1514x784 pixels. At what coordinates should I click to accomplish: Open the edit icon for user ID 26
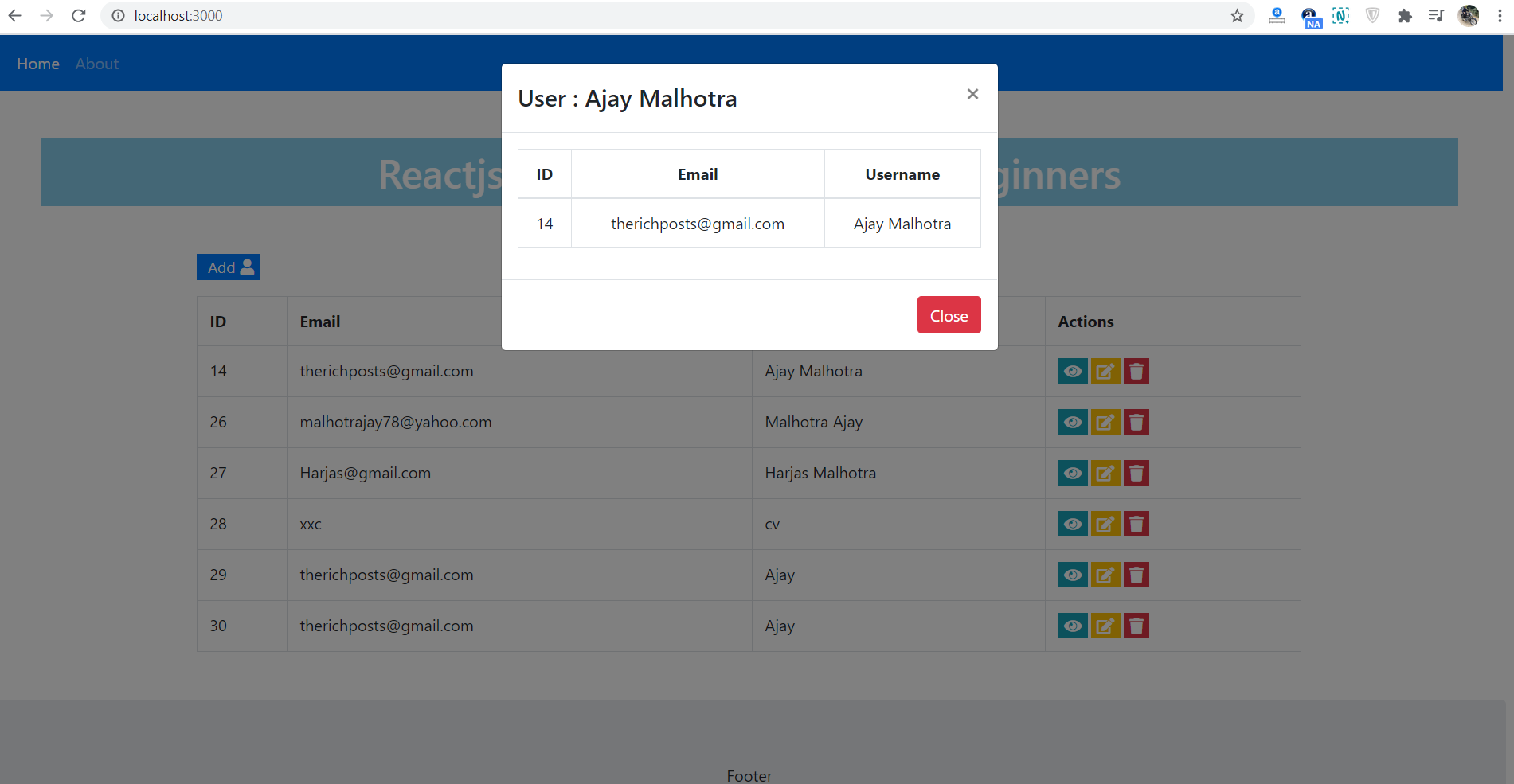tap(1105, 422)
